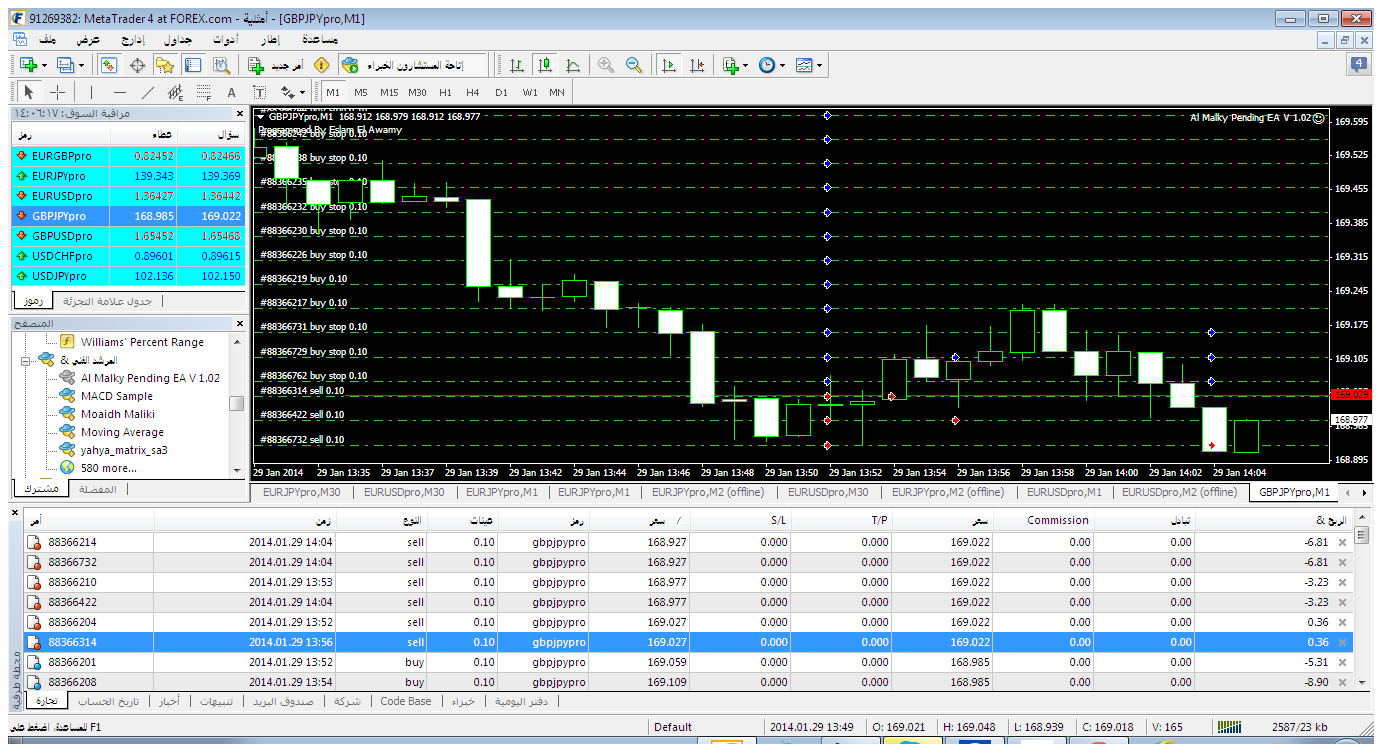The width and height of the screenshot is (1382, 744).
Task: Close order 88366214 with its X
Action: (1342, 542)
